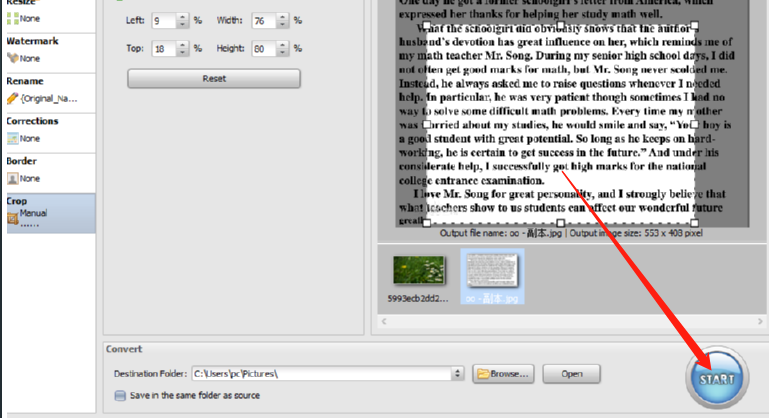Decrease the Top crop value
The image size is (770, 418).
click(x=182, y=53)
